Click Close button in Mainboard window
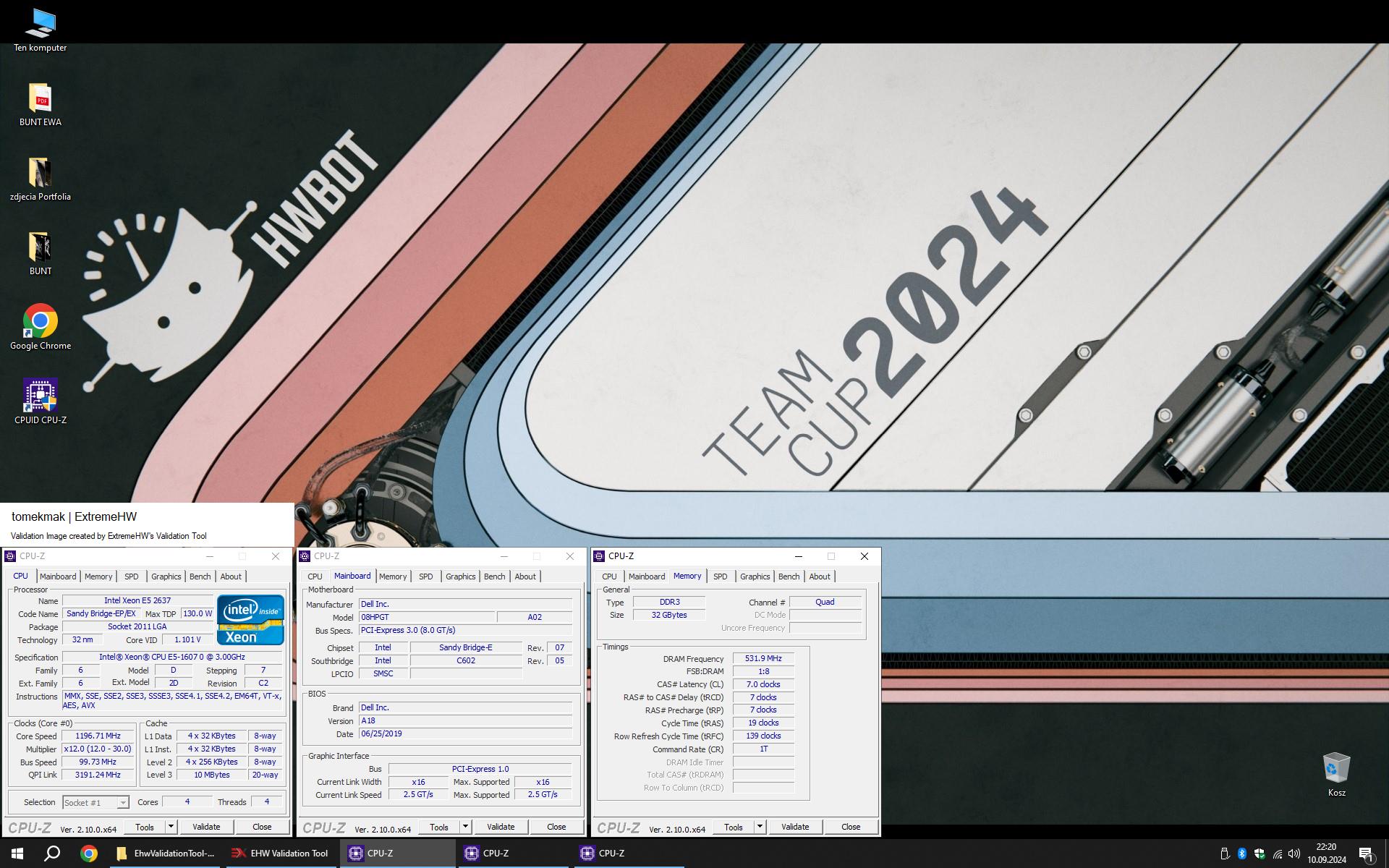This screenshot has width=1389, height=868. click(556, 827)
